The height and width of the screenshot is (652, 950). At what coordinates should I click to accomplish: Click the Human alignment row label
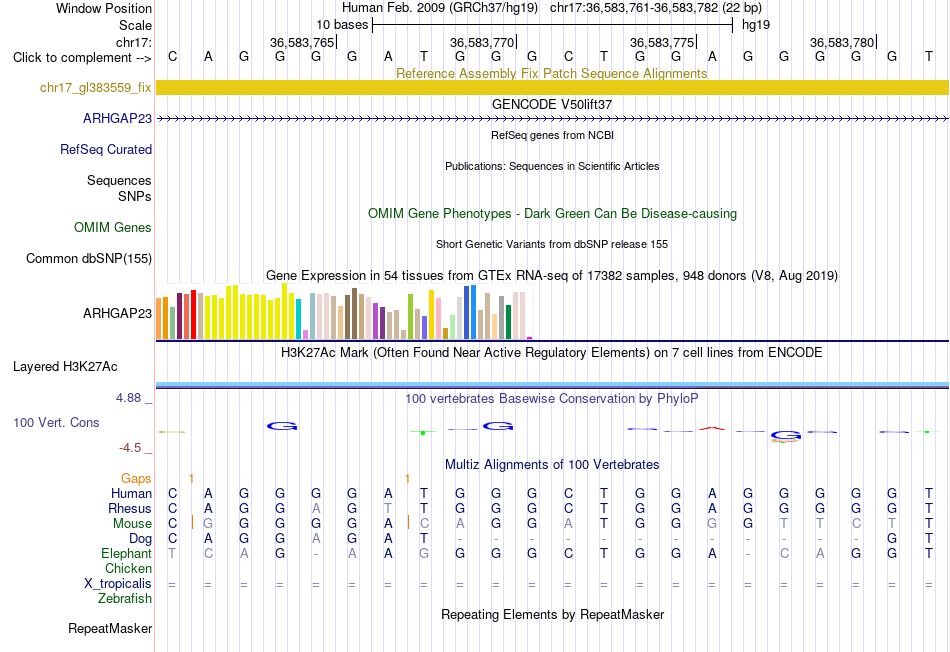131,493
